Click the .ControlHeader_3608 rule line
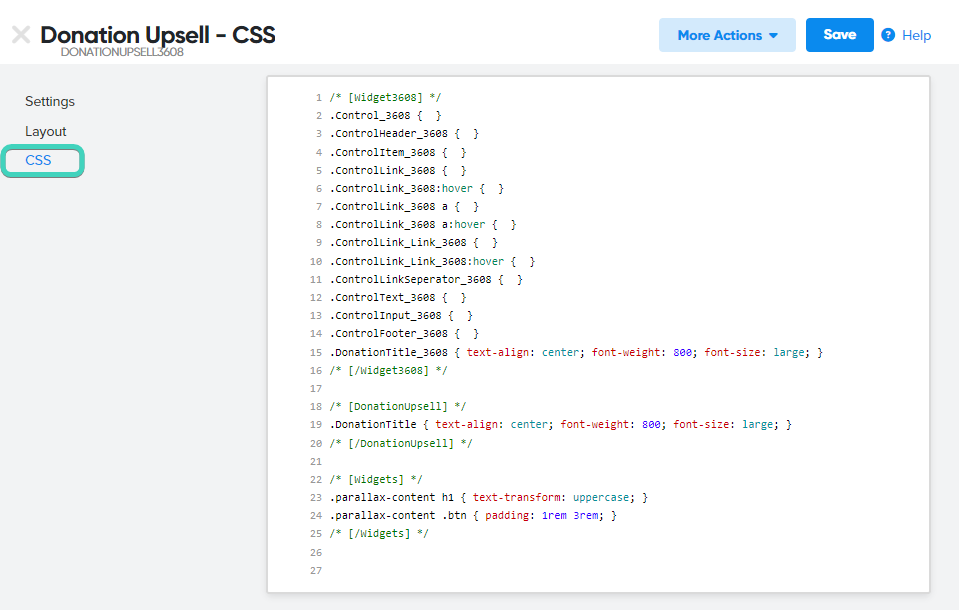The image size is (959, 610). tap(404, 133)
